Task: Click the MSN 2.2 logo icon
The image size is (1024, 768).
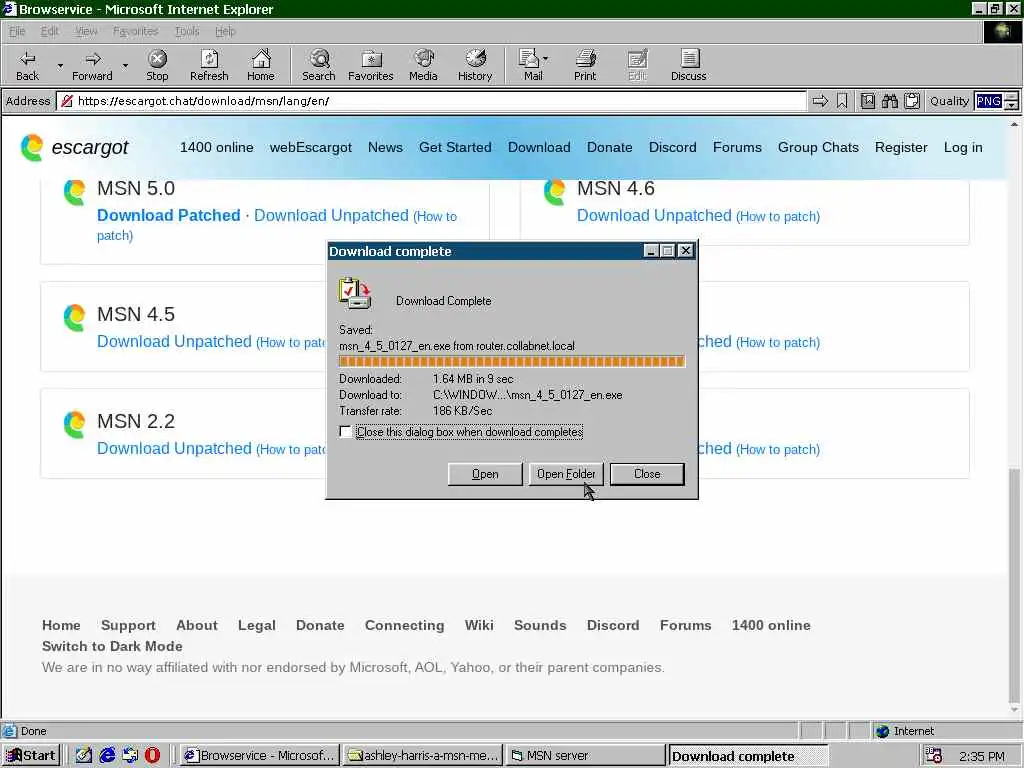Action: click(x=74, y=424)
